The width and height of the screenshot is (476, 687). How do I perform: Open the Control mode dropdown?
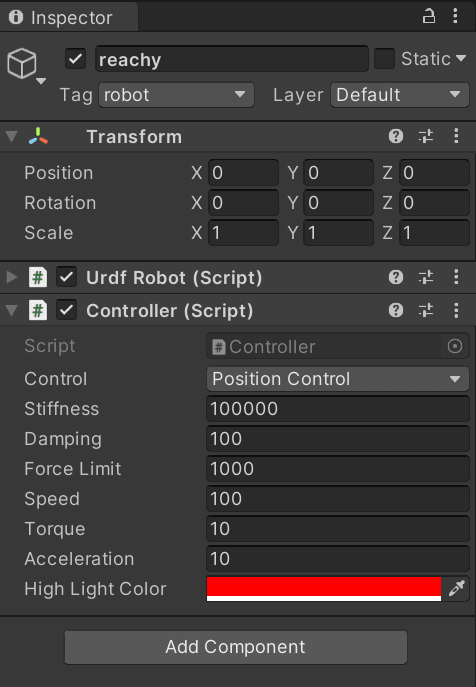pyautogui.click(x=337, y=379)
